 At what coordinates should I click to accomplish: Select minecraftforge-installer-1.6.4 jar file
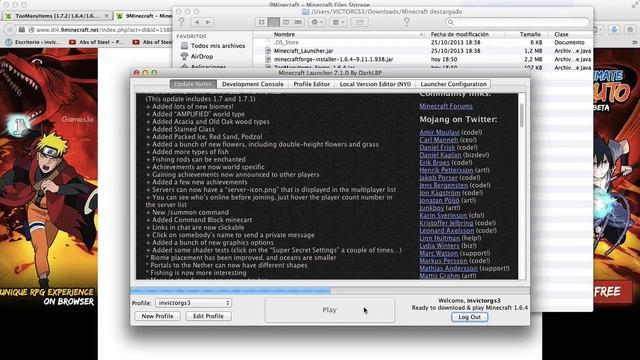(333, 60)
